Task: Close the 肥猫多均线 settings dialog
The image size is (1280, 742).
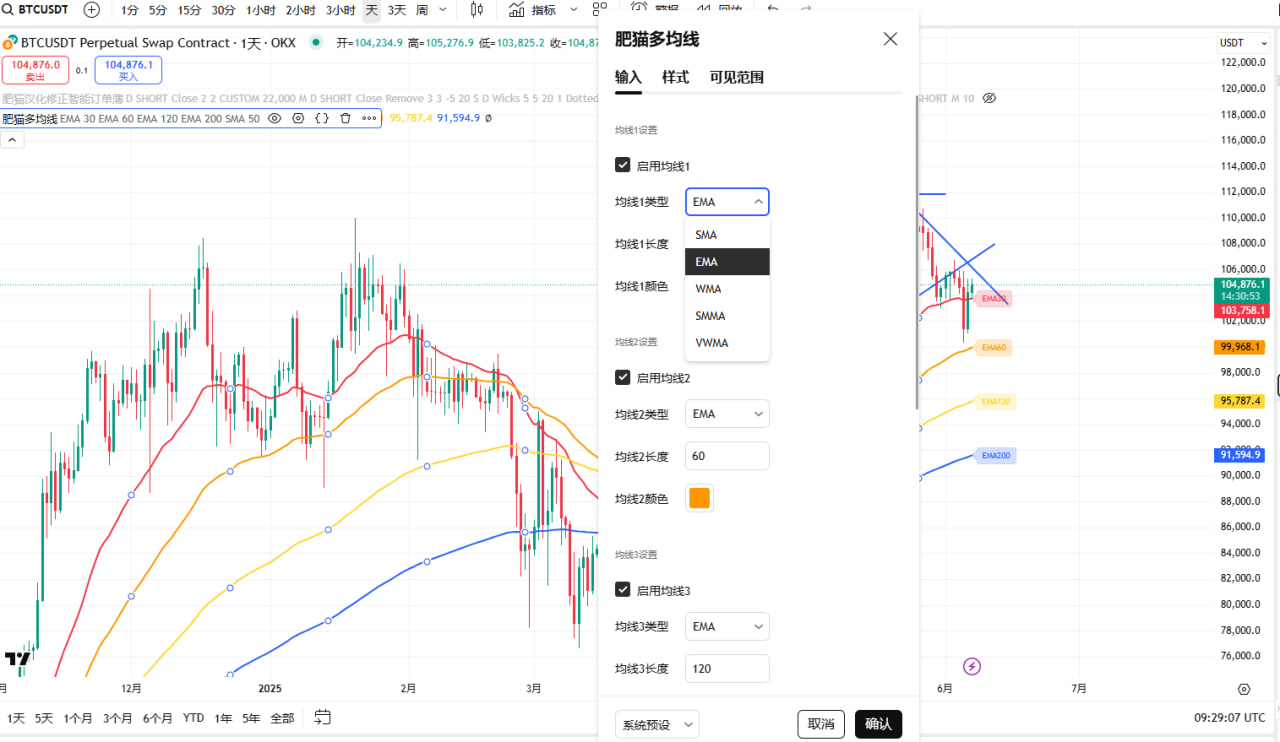Action: tap(891, 39)
